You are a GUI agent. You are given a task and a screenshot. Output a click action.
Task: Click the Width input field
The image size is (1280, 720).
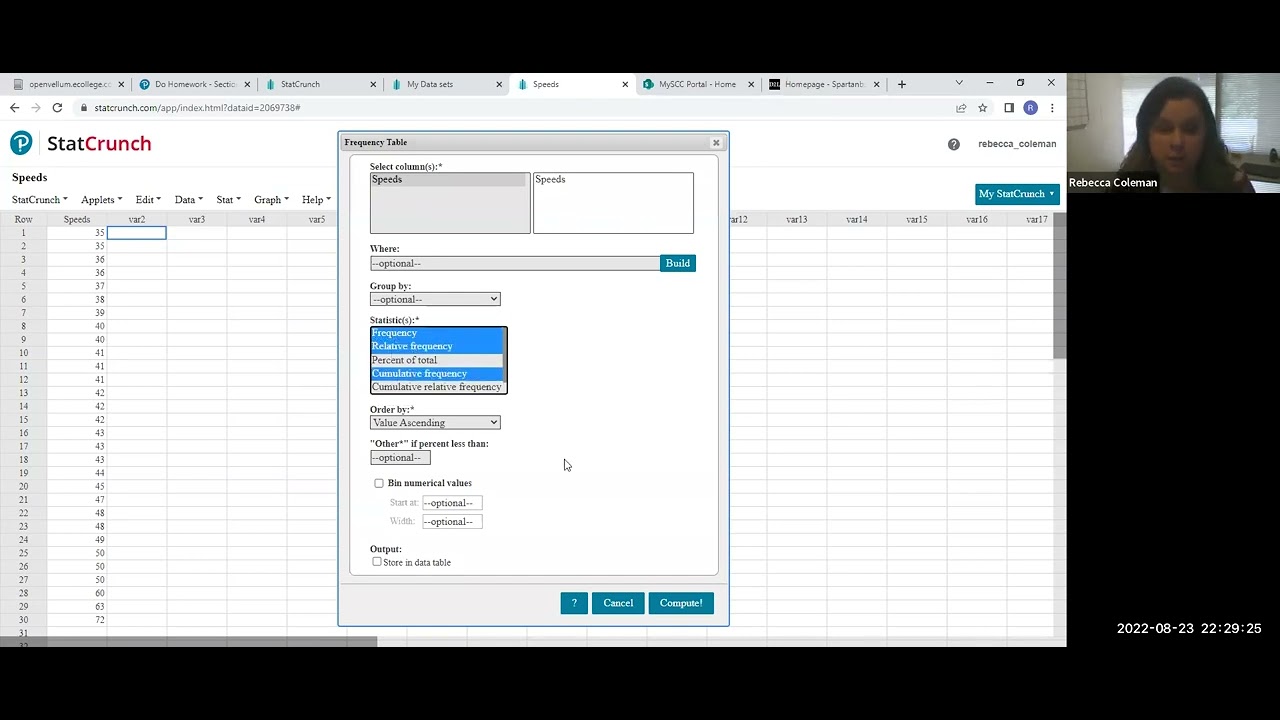tap(452, 522)
